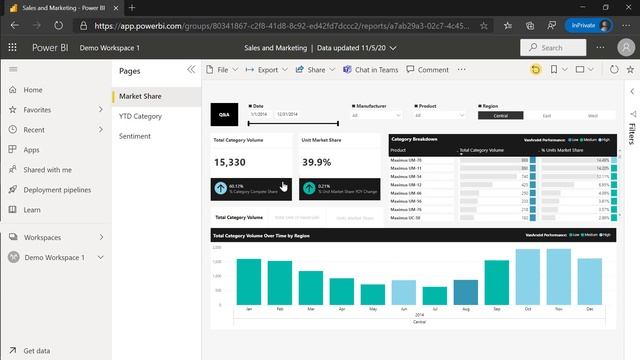
Task: Open more options ellipsis in report toolbar
Action: click(x=462, y=70)
